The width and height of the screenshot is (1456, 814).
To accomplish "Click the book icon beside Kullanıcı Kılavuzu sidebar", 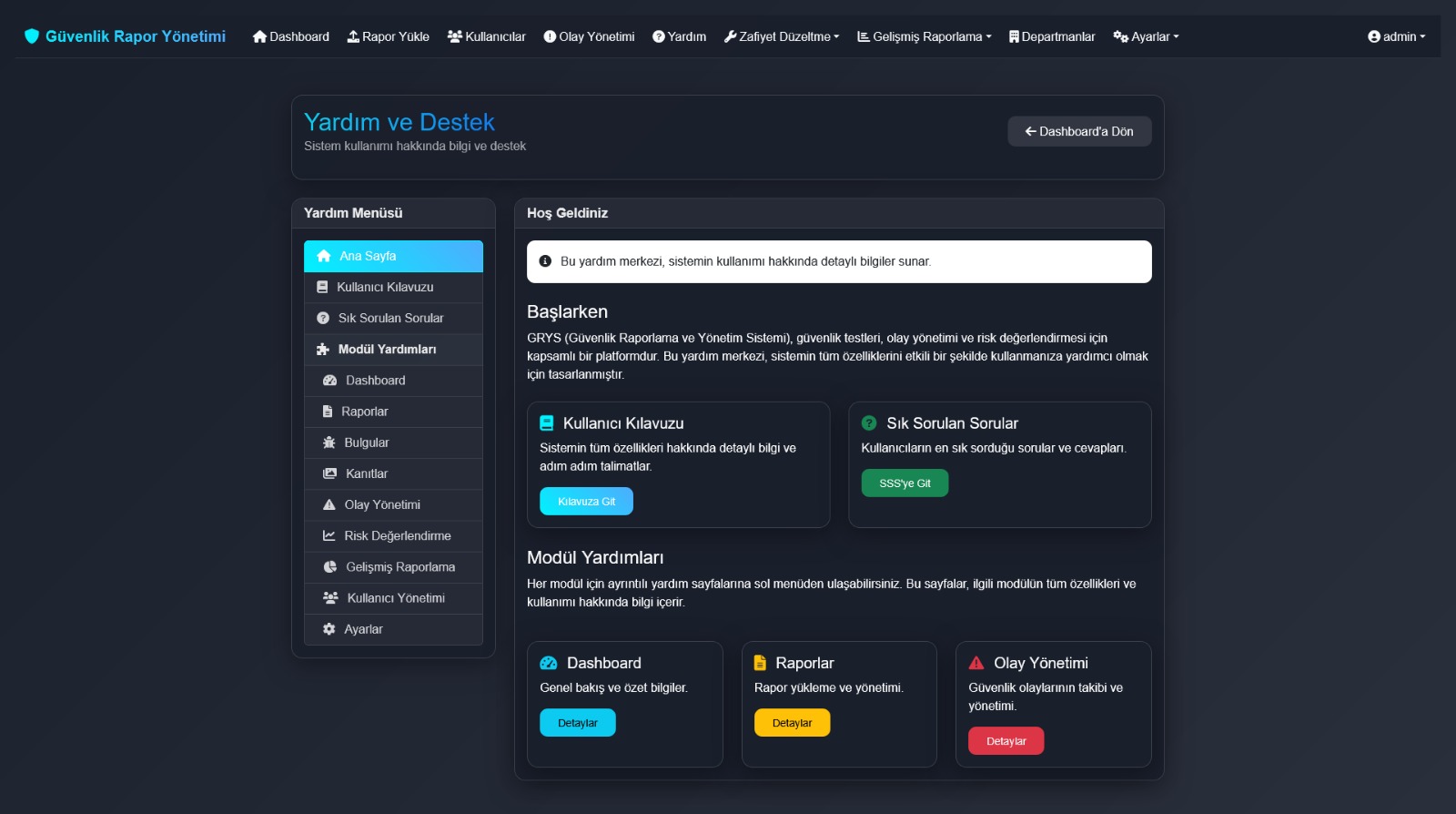I will (322, 287).
